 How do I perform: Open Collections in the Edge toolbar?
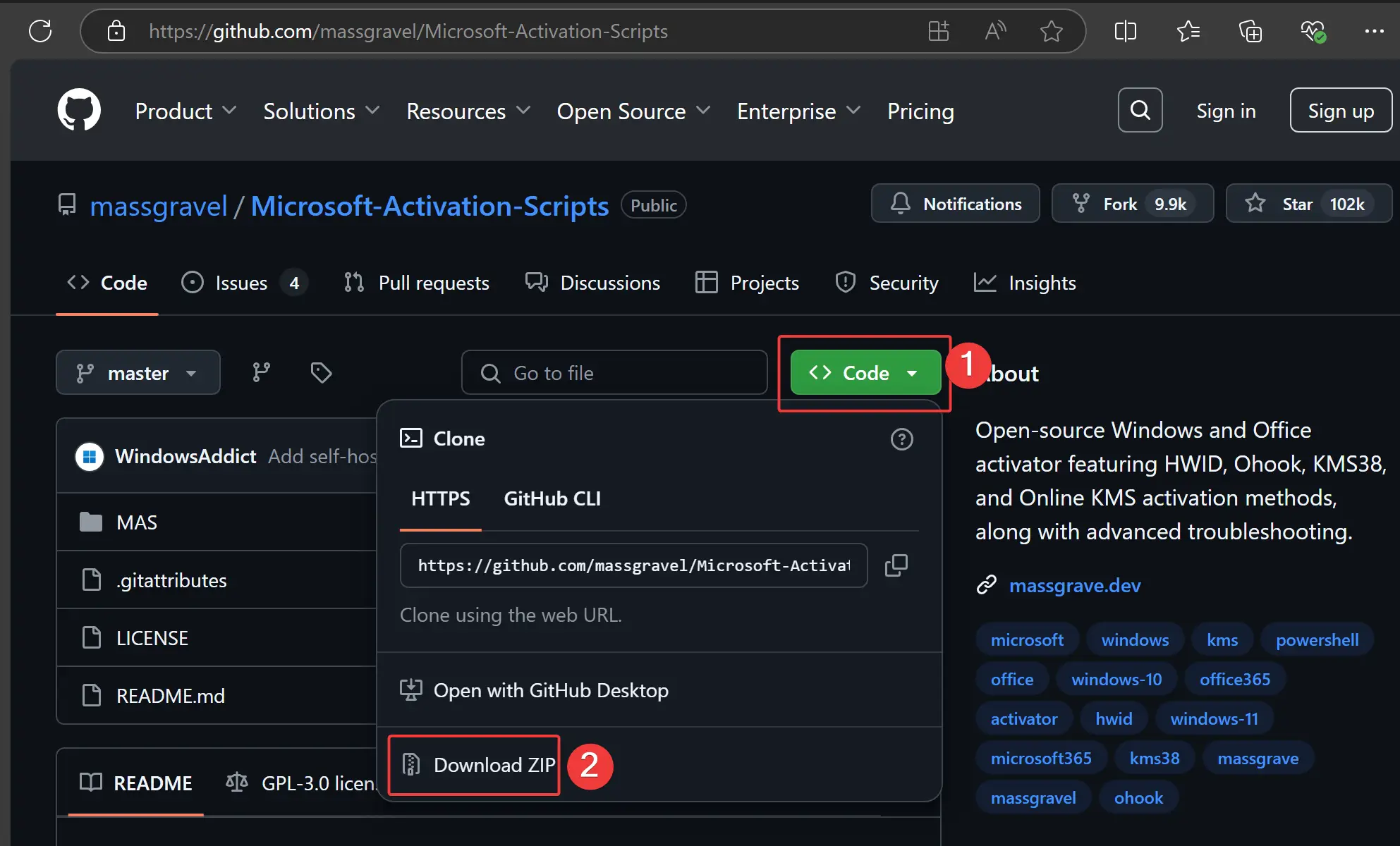1250,31
